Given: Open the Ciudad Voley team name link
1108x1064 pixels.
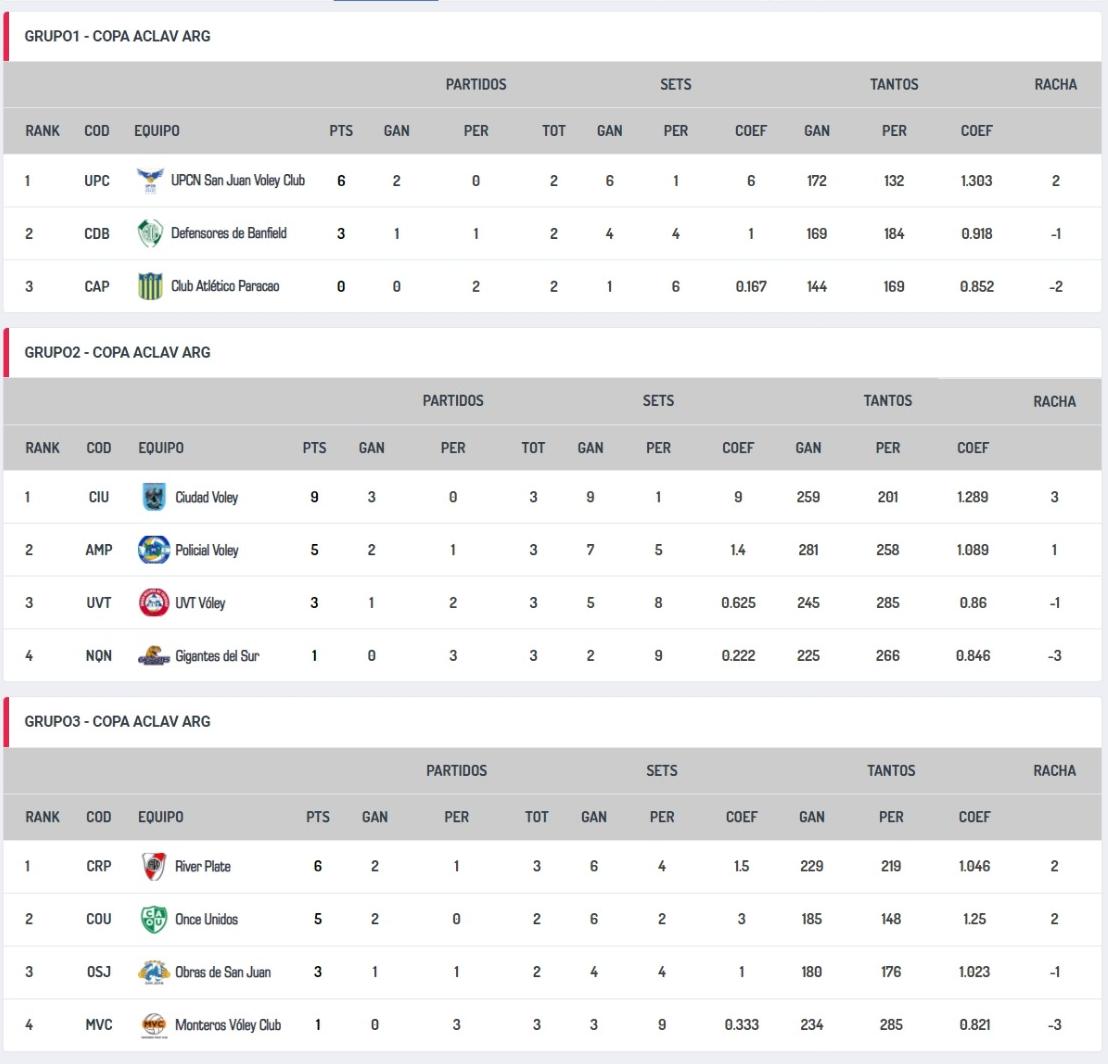Looking at the screenshot, I should (207, 497).
